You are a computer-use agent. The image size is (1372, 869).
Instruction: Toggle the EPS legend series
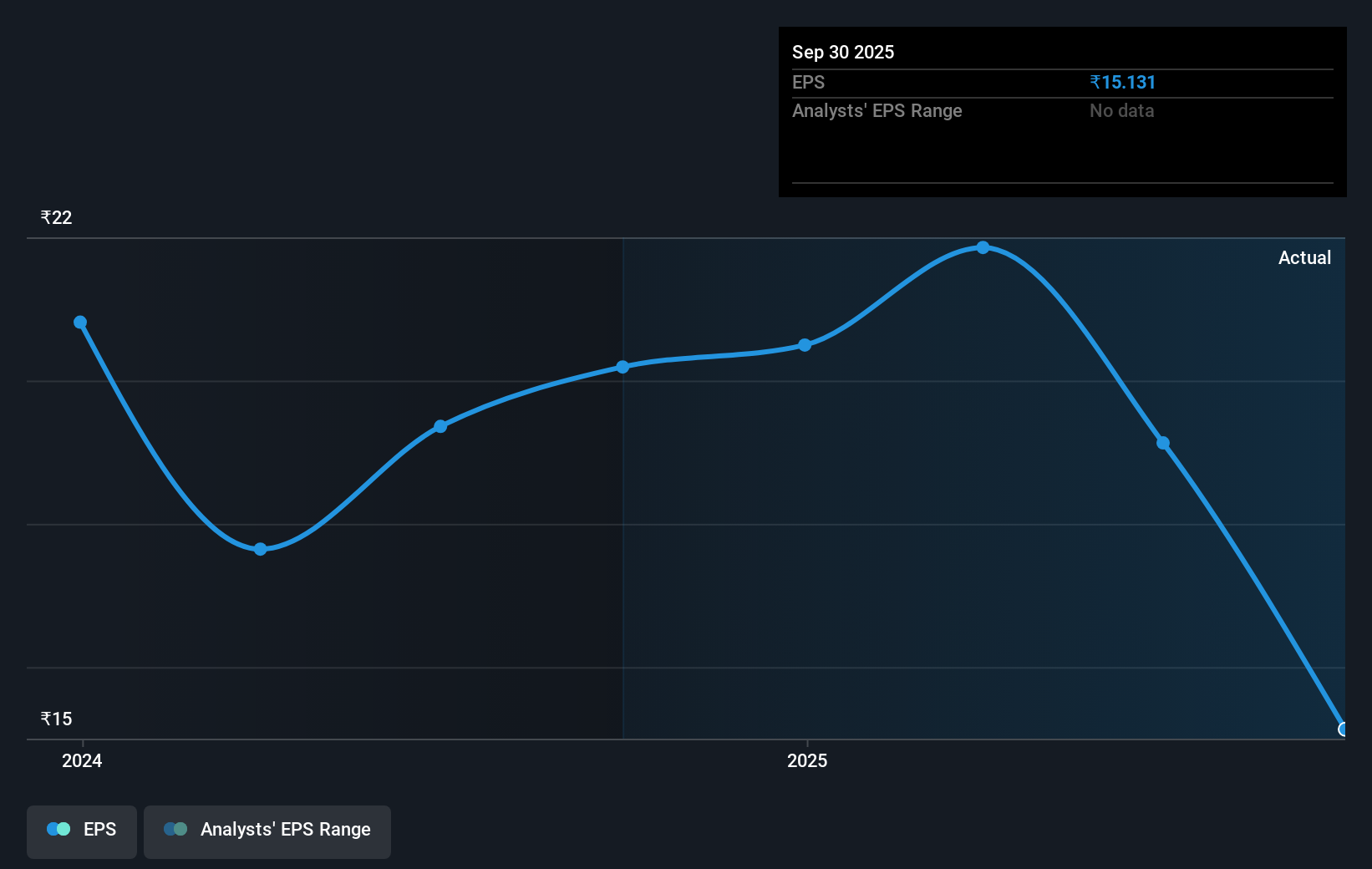point(82,831)
